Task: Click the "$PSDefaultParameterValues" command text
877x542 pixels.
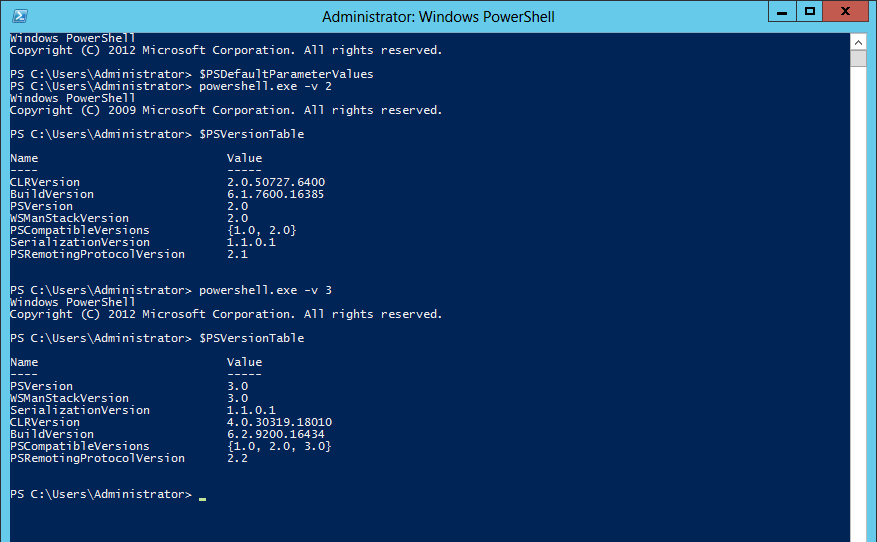Action: point(286,74)
